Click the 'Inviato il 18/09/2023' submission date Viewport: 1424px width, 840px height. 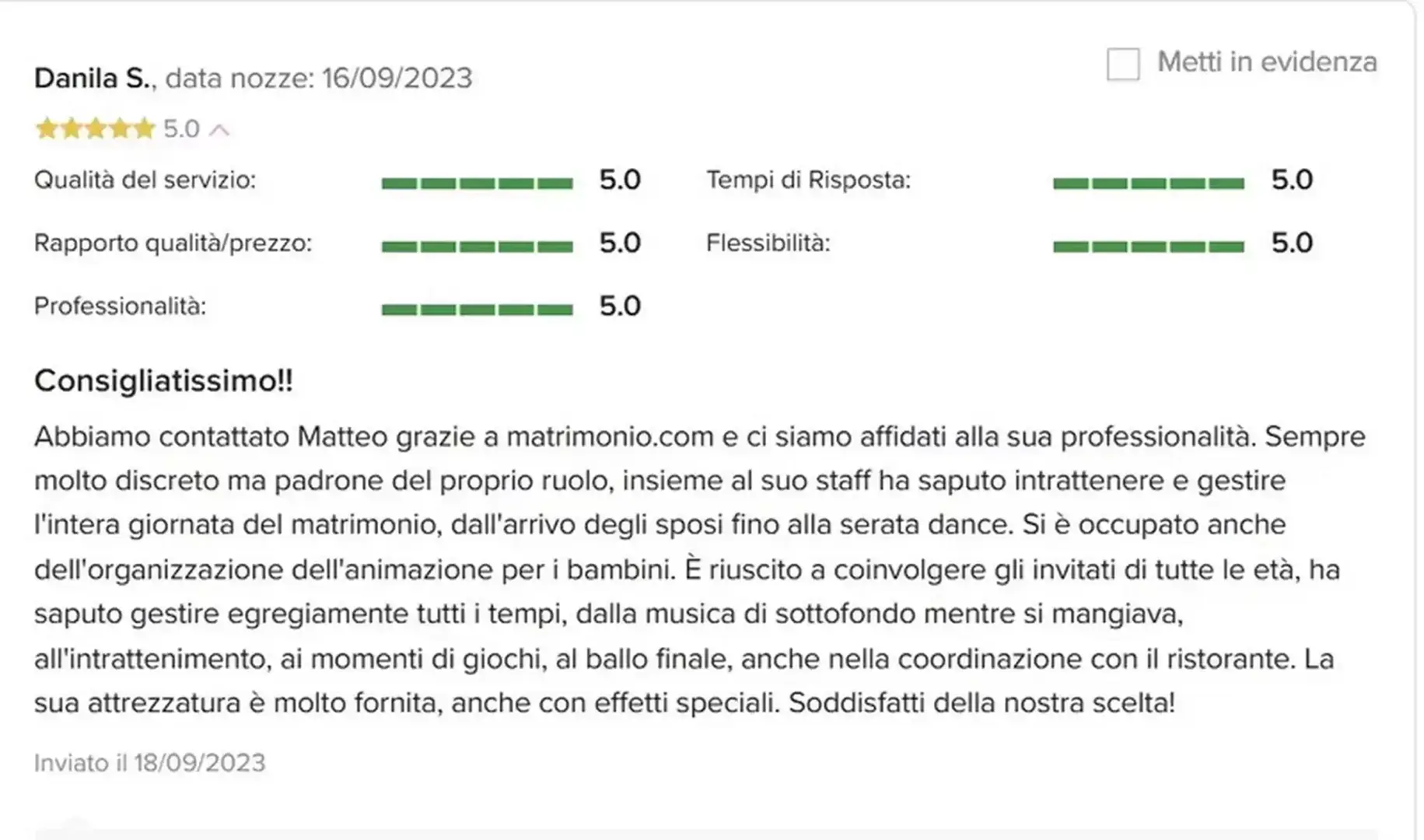(149, 763)
